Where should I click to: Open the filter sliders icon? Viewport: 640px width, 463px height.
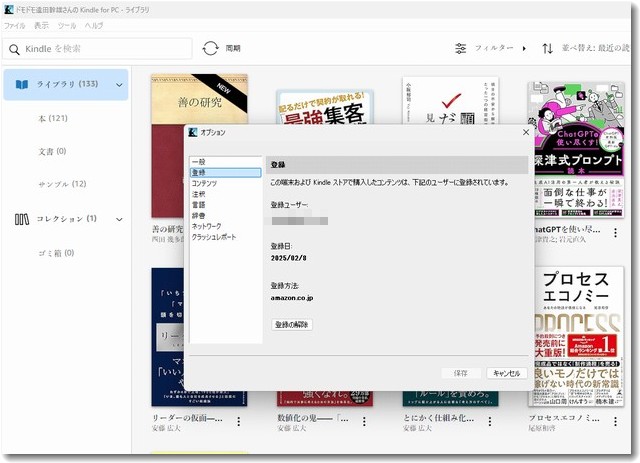tap(460, 48)
